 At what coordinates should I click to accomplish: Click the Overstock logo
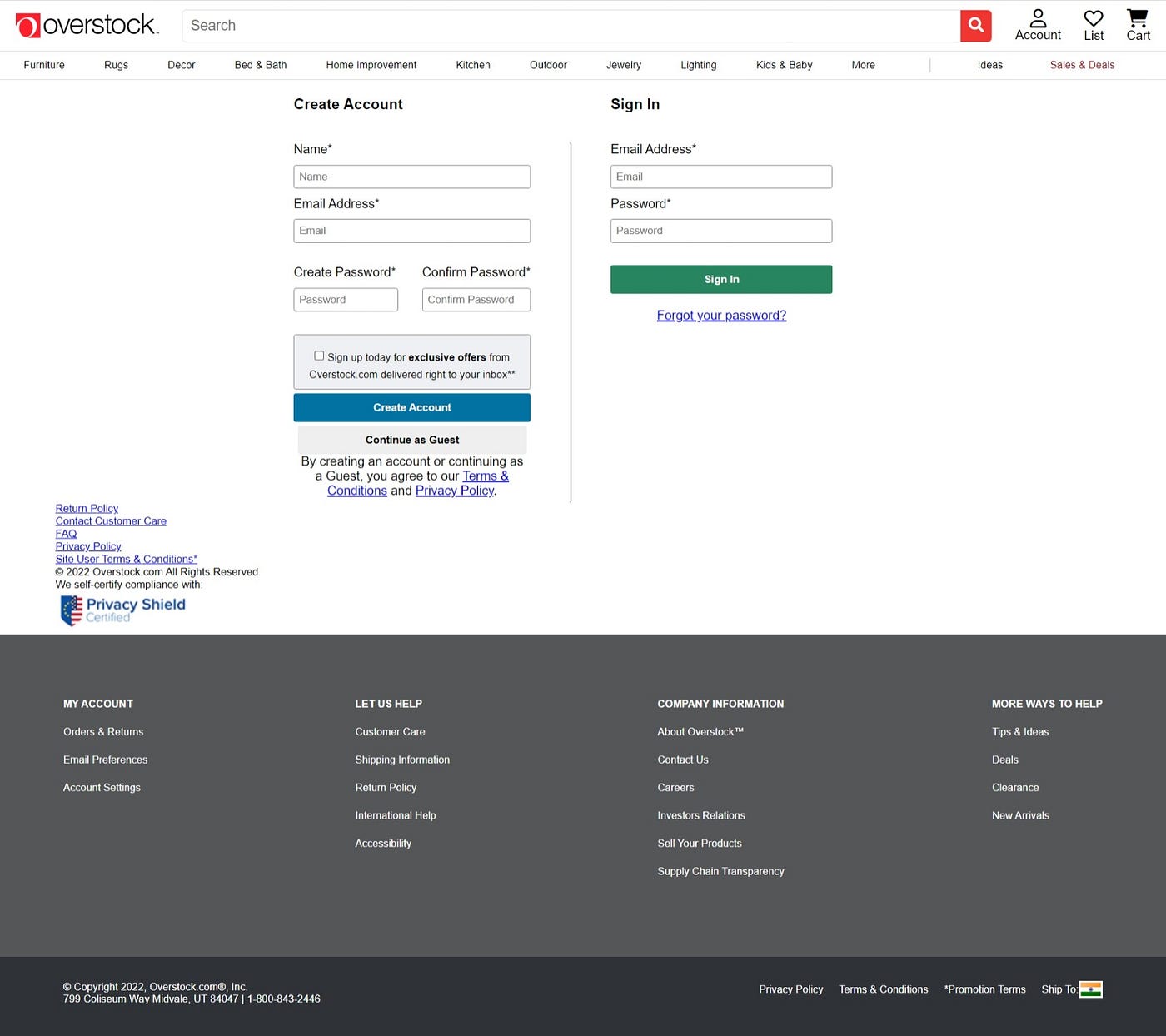87,25
